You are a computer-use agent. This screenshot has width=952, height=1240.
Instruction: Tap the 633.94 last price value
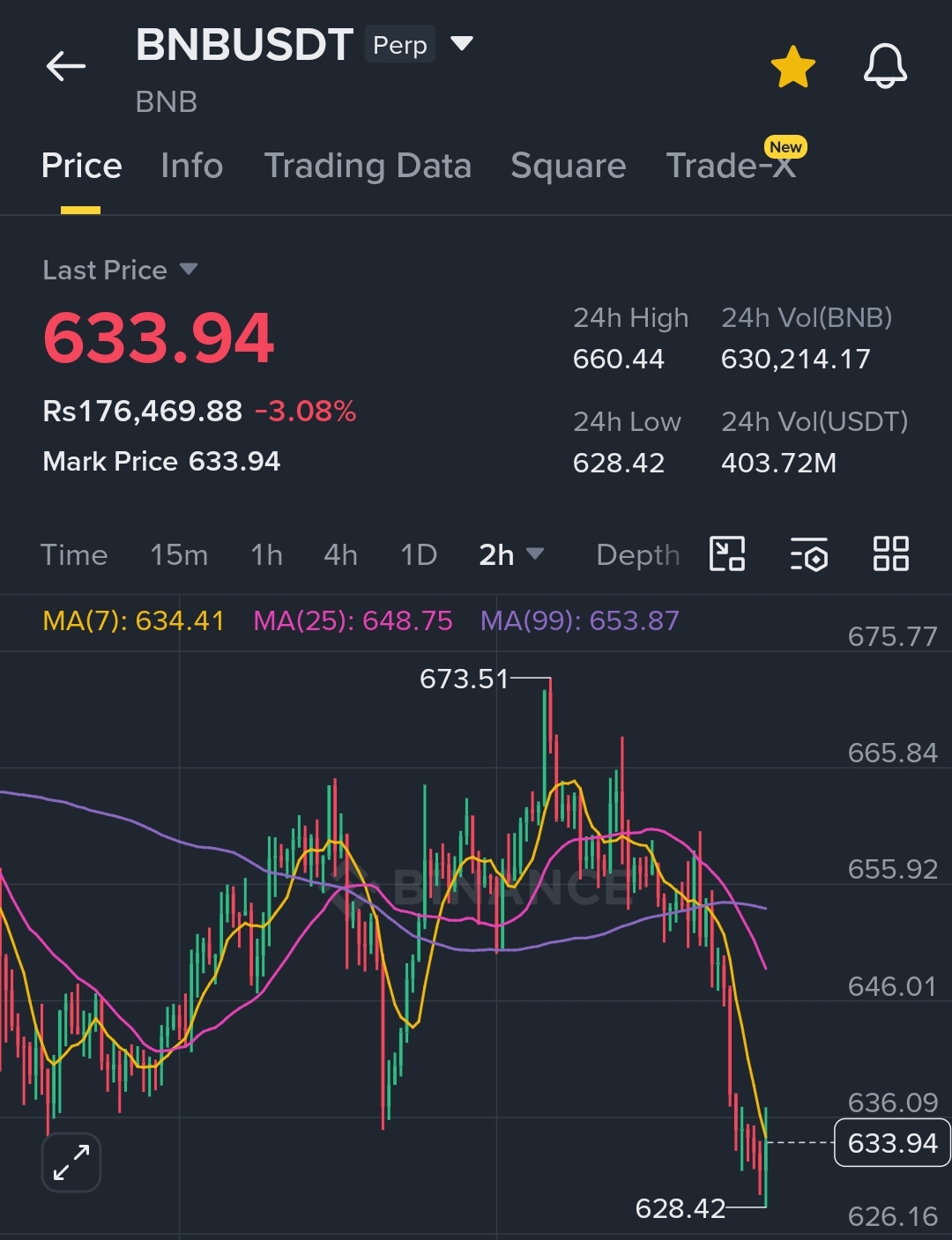tap(159, 339)
